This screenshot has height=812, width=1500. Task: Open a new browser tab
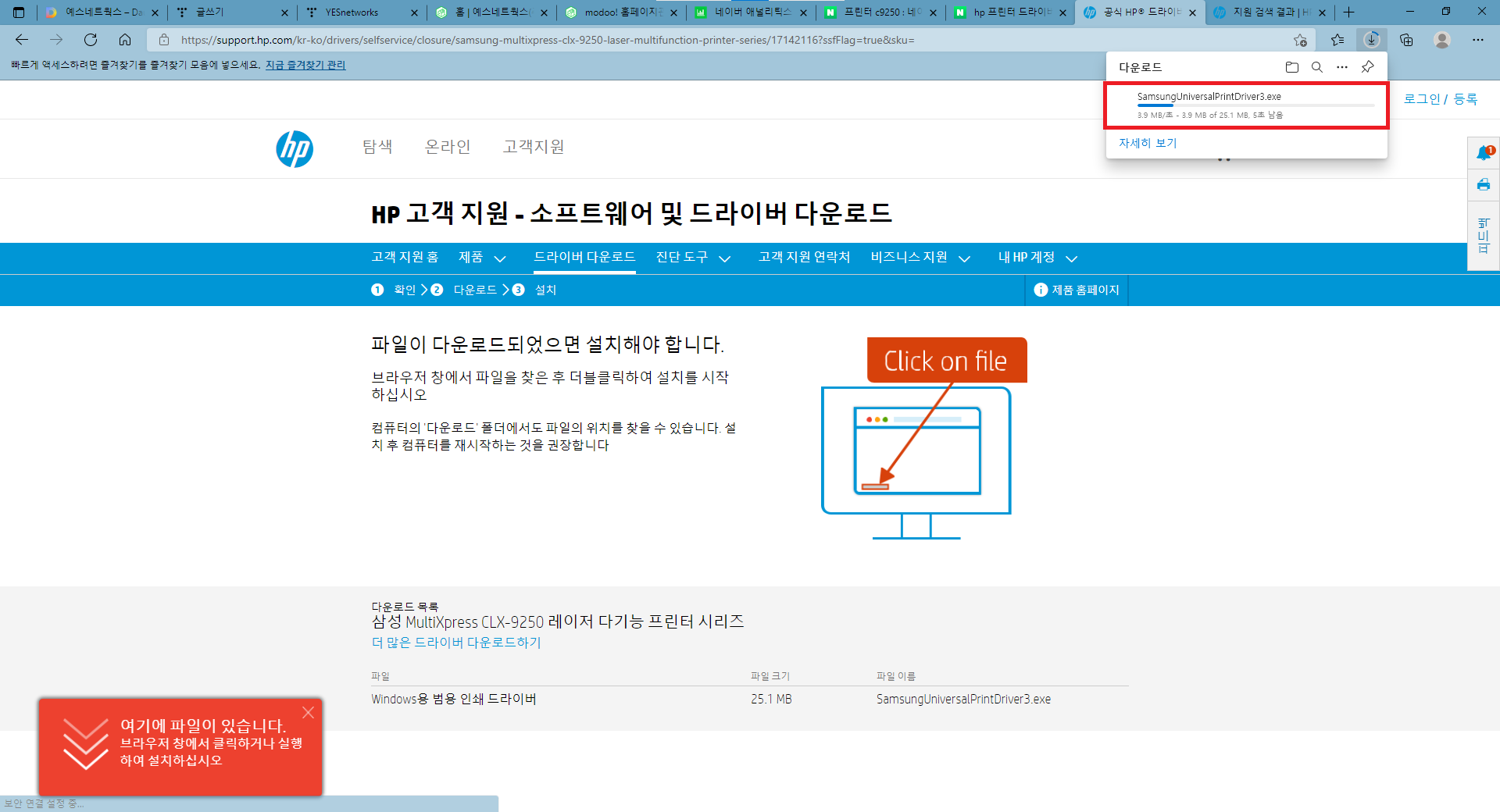[x=1348, y=12]
